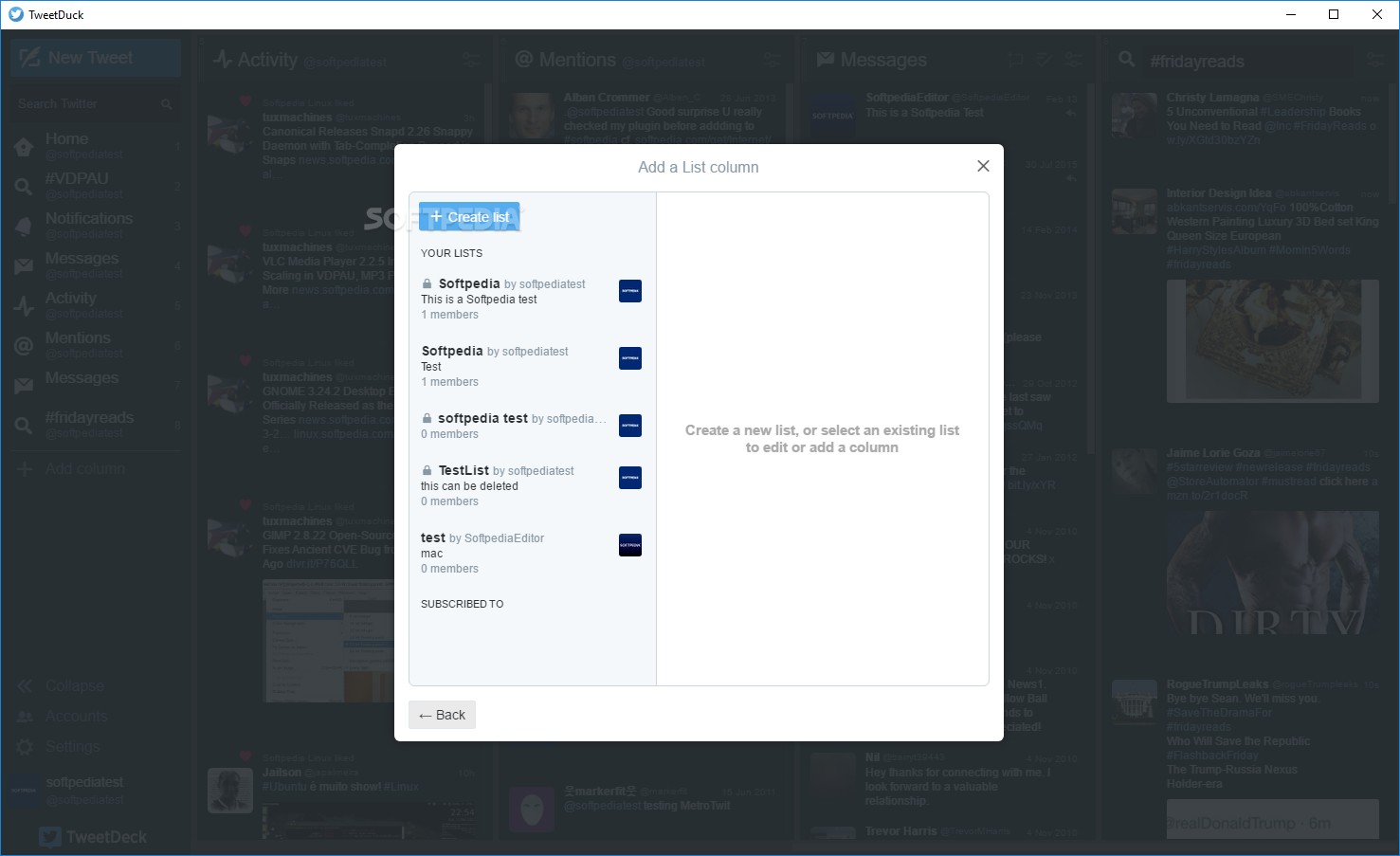Screen dimensions: 1400x856
Task: Select the Softpedia list described "This is a Softpedia test"
Action: click(532, 299)
